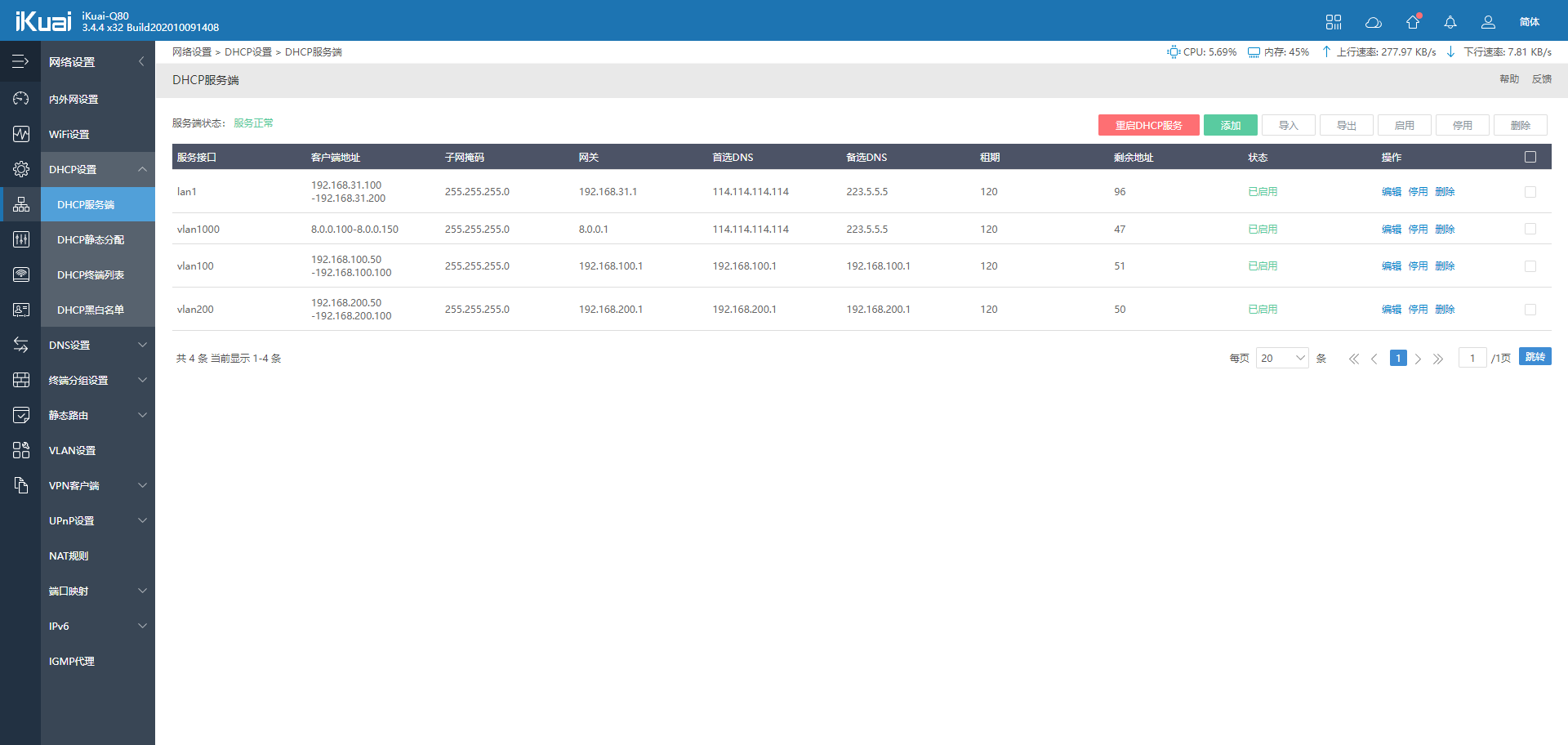Click the green 添加 button

click(x=1231, y=125)
